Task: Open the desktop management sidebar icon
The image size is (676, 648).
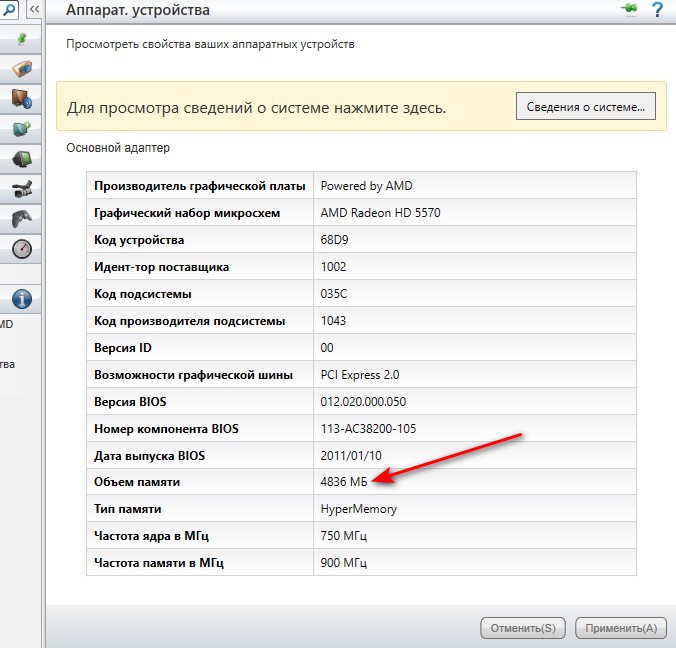Action: (x=22, y=99)
